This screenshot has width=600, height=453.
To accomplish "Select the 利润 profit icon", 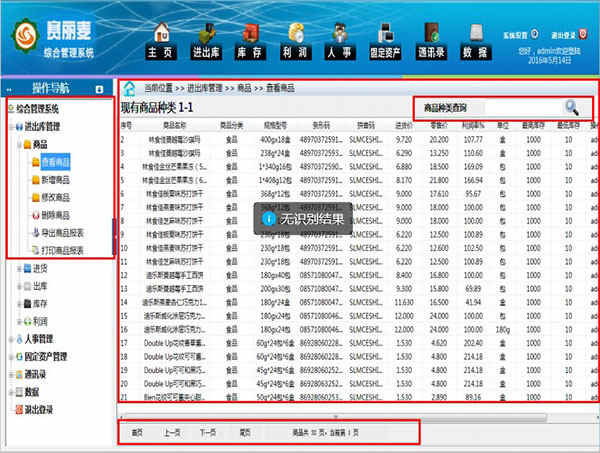I will point(295,41).
